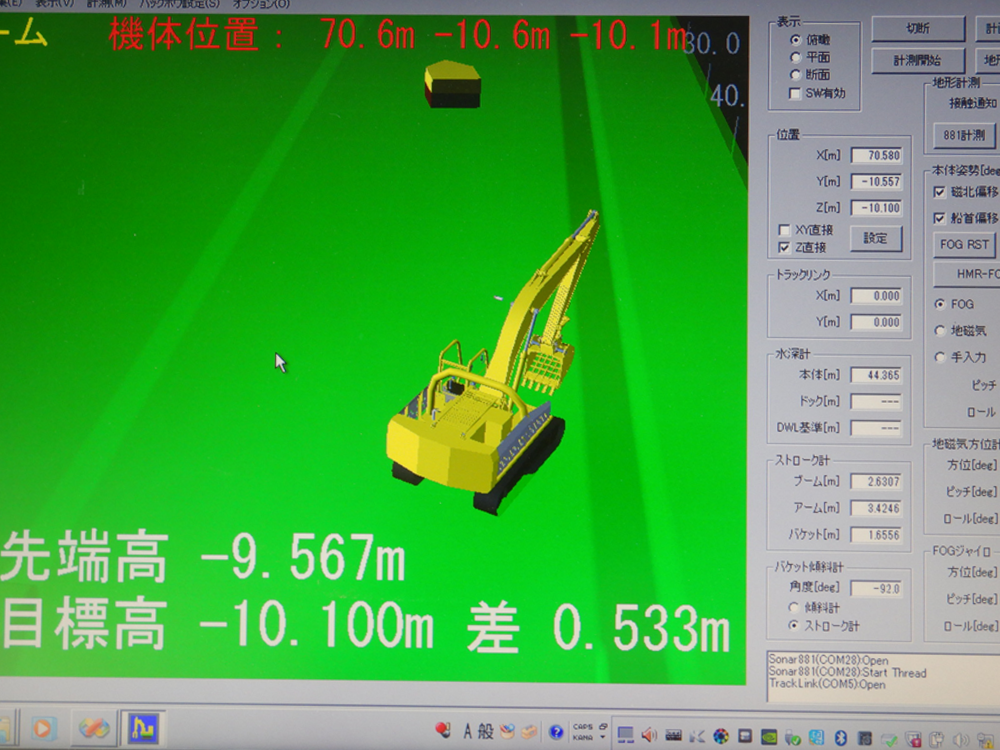Image resolution: width=1000 pixels, height=750 pixels.
Task: Choose 手入力 input mode
Action: 940,357
